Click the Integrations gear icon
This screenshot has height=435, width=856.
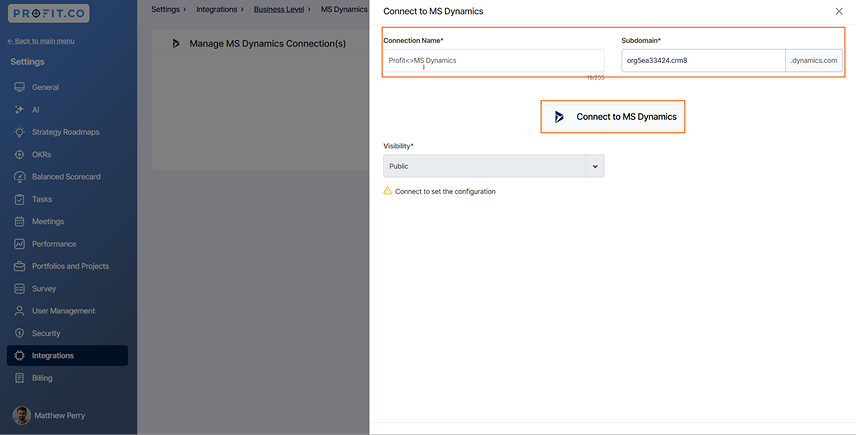[20, 356]
